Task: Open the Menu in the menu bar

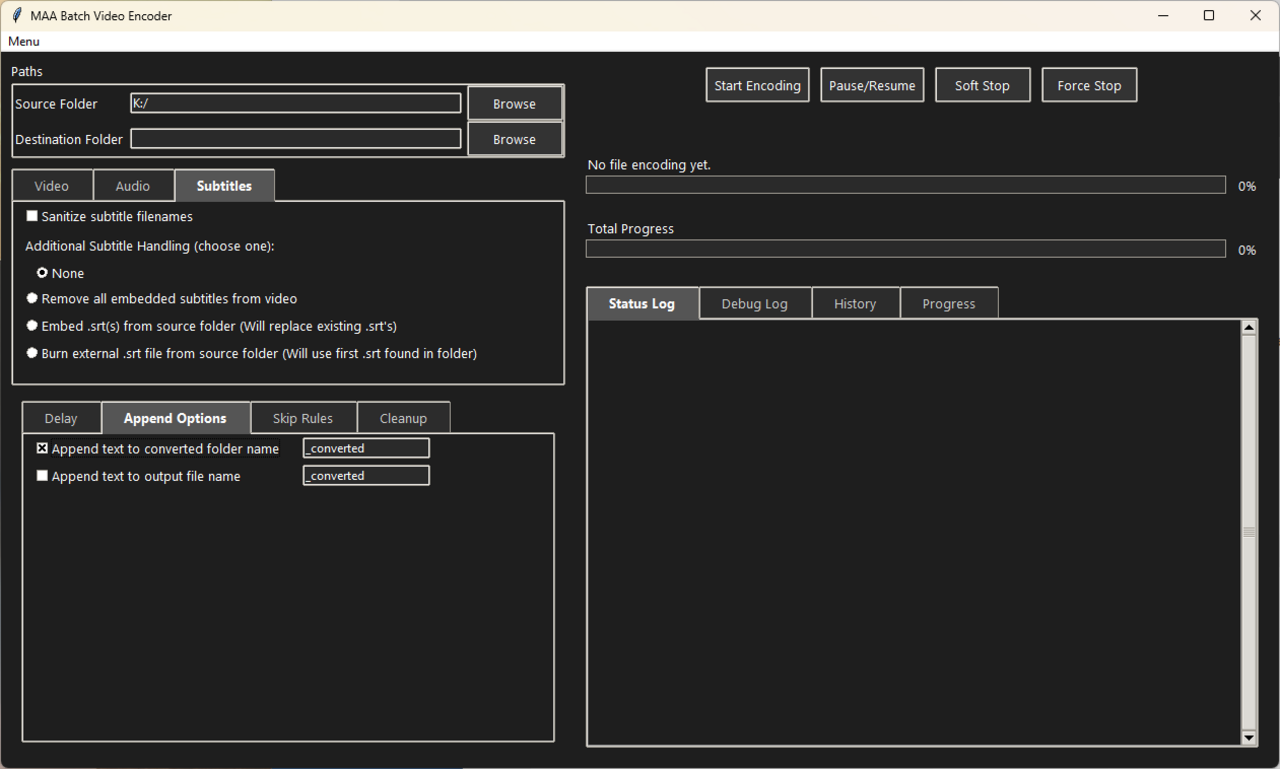Action: 24,41
